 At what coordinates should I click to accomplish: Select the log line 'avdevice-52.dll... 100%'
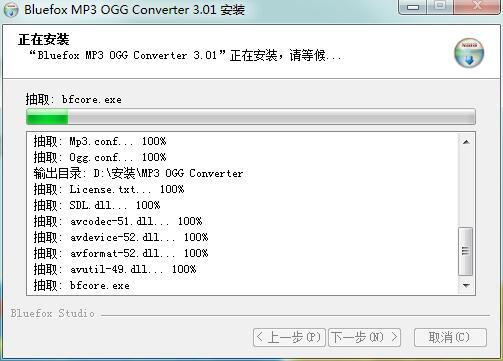[x=121, y=237]
